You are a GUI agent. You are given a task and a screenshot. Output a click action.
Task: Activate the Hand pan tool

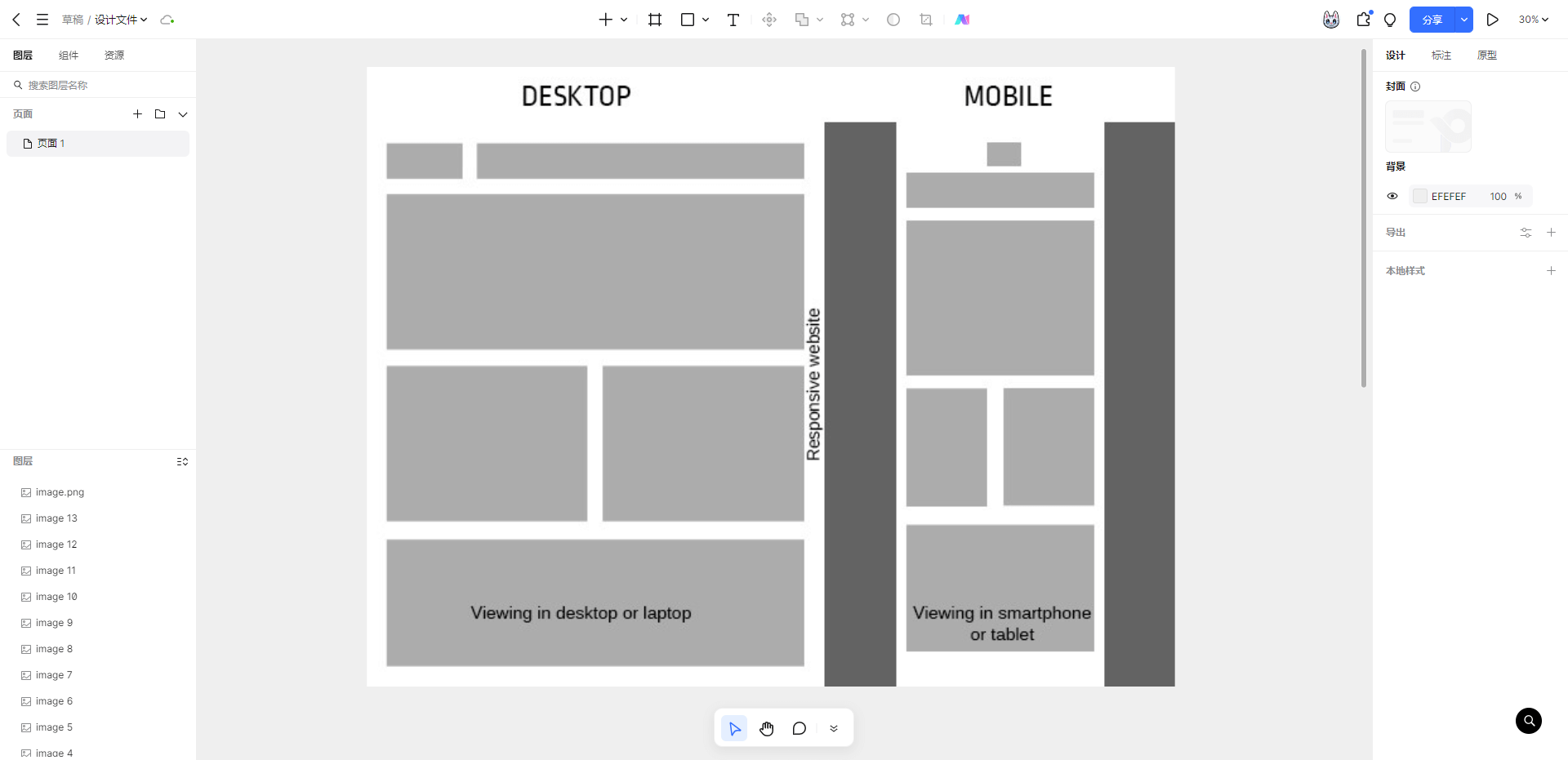[x=766, y=728]
